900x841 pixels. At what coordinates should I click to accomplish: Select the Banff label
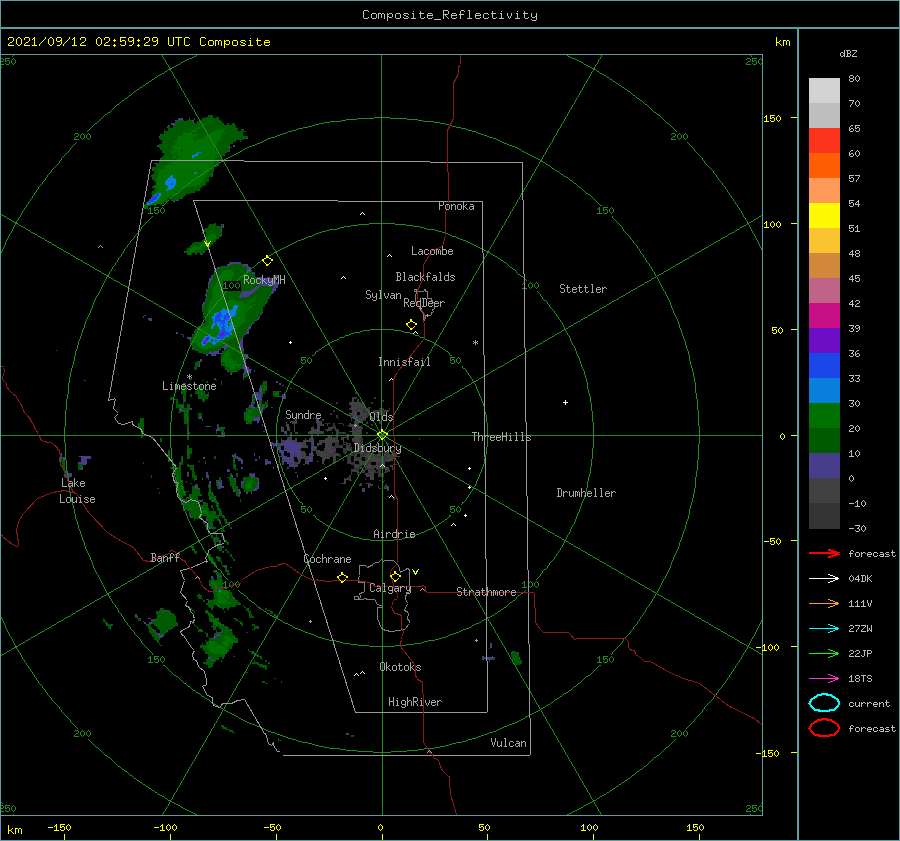point(165,557)
